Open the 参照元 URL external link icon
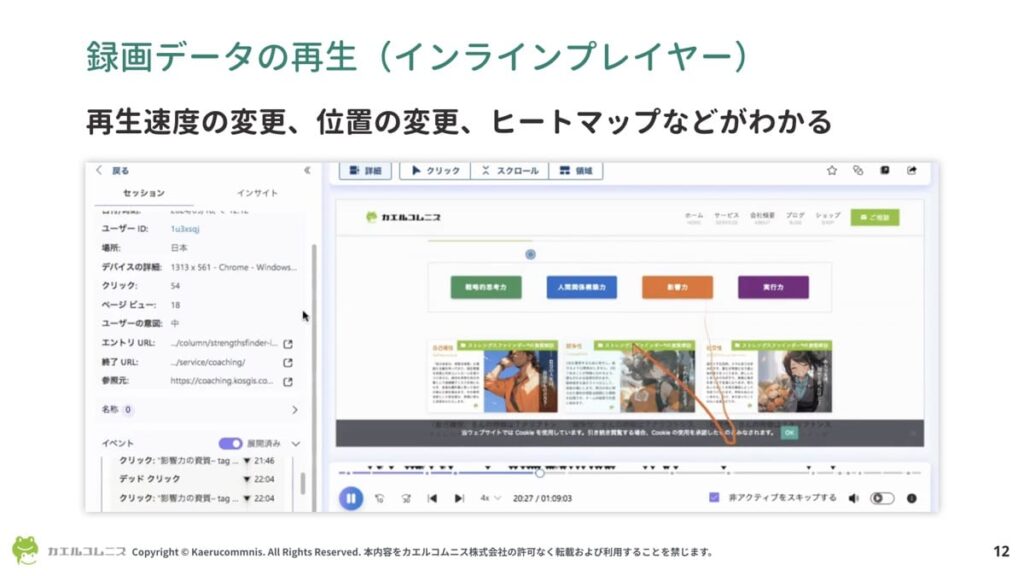 (288, 381)
